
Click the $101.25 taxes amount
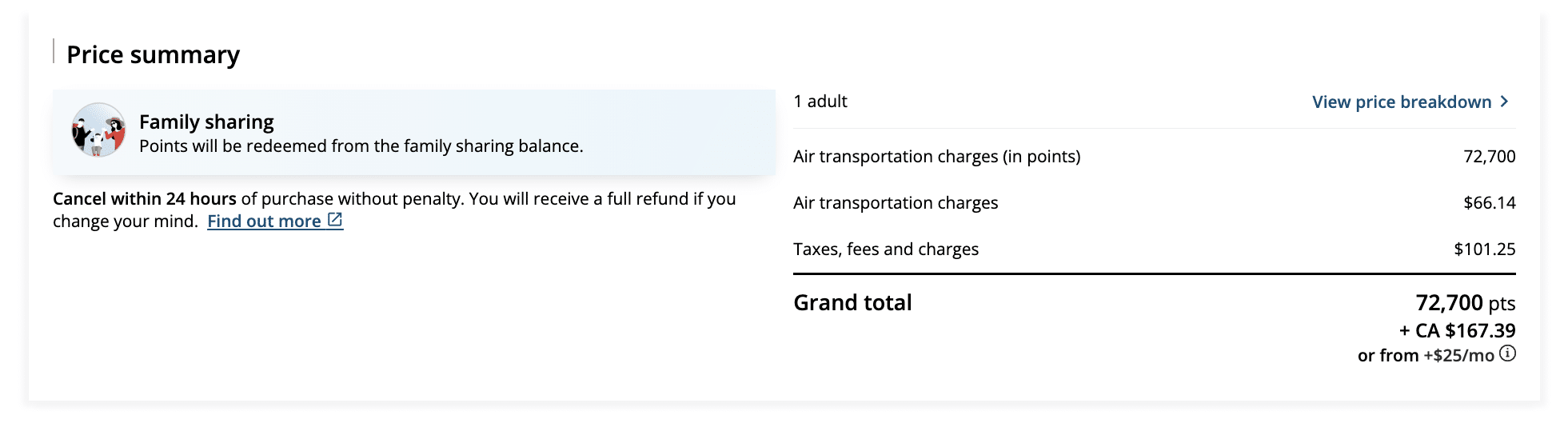point(1484,249)
